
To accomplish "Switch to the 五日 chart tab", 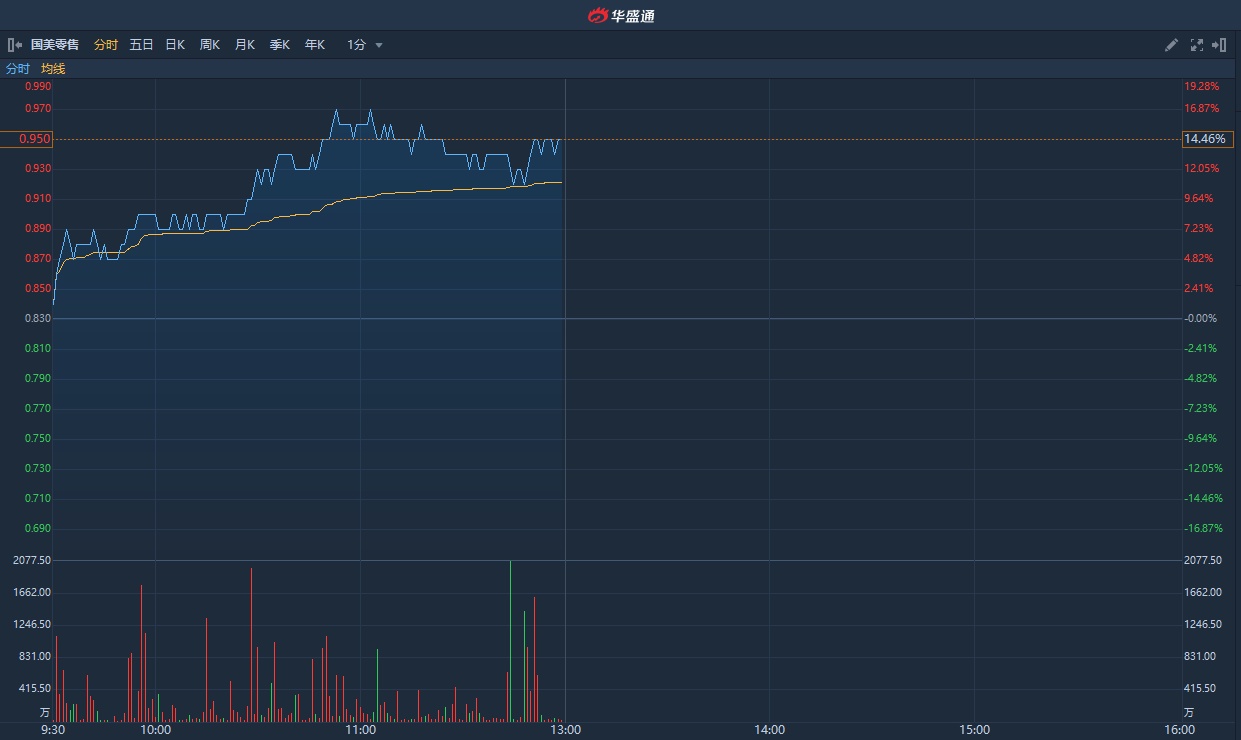I will pos(141,45).
